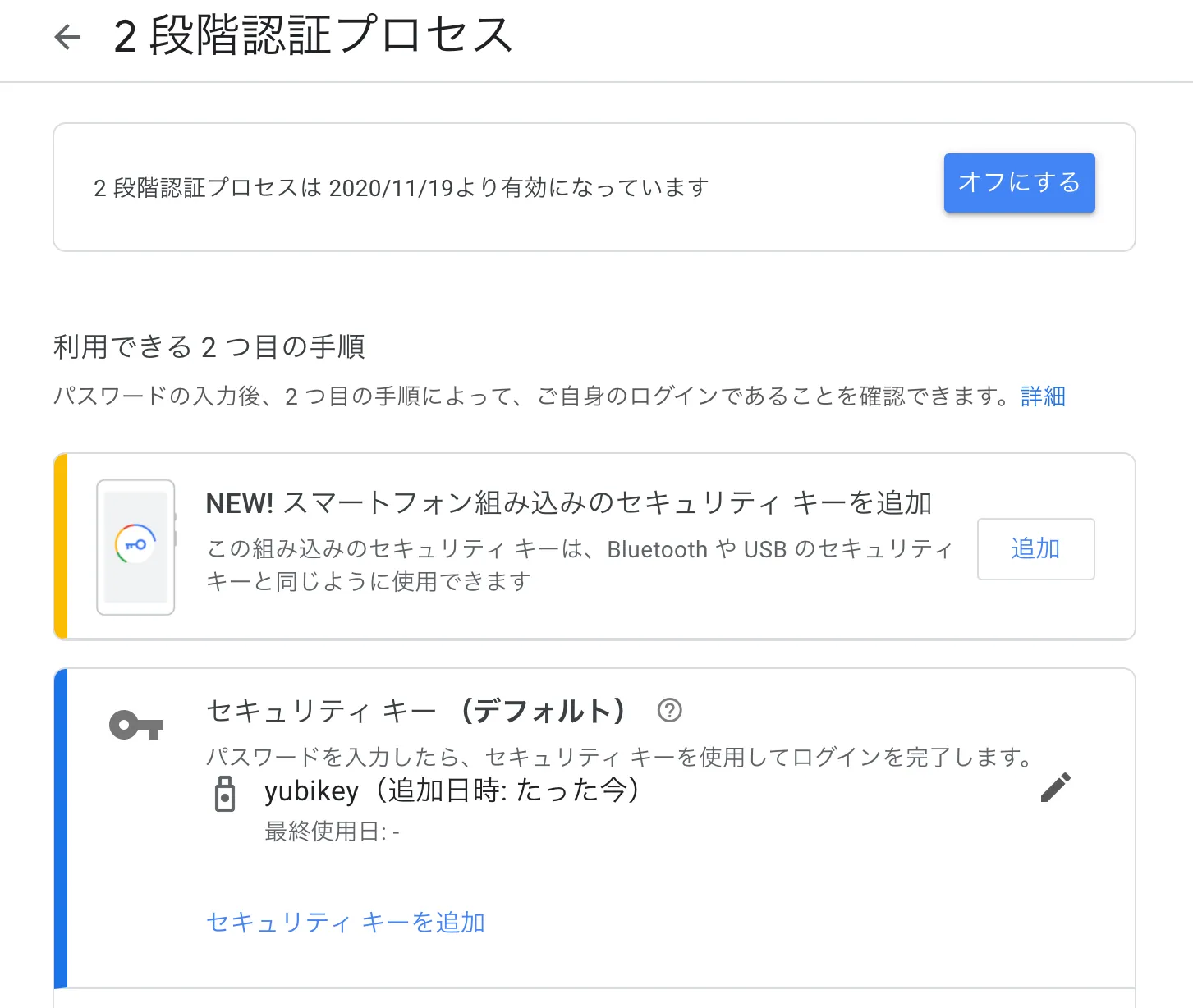The width and height of the screenshot is (1193, 1008).
Task: Click the USB security key icon
Action: click(x=224, y=794)
